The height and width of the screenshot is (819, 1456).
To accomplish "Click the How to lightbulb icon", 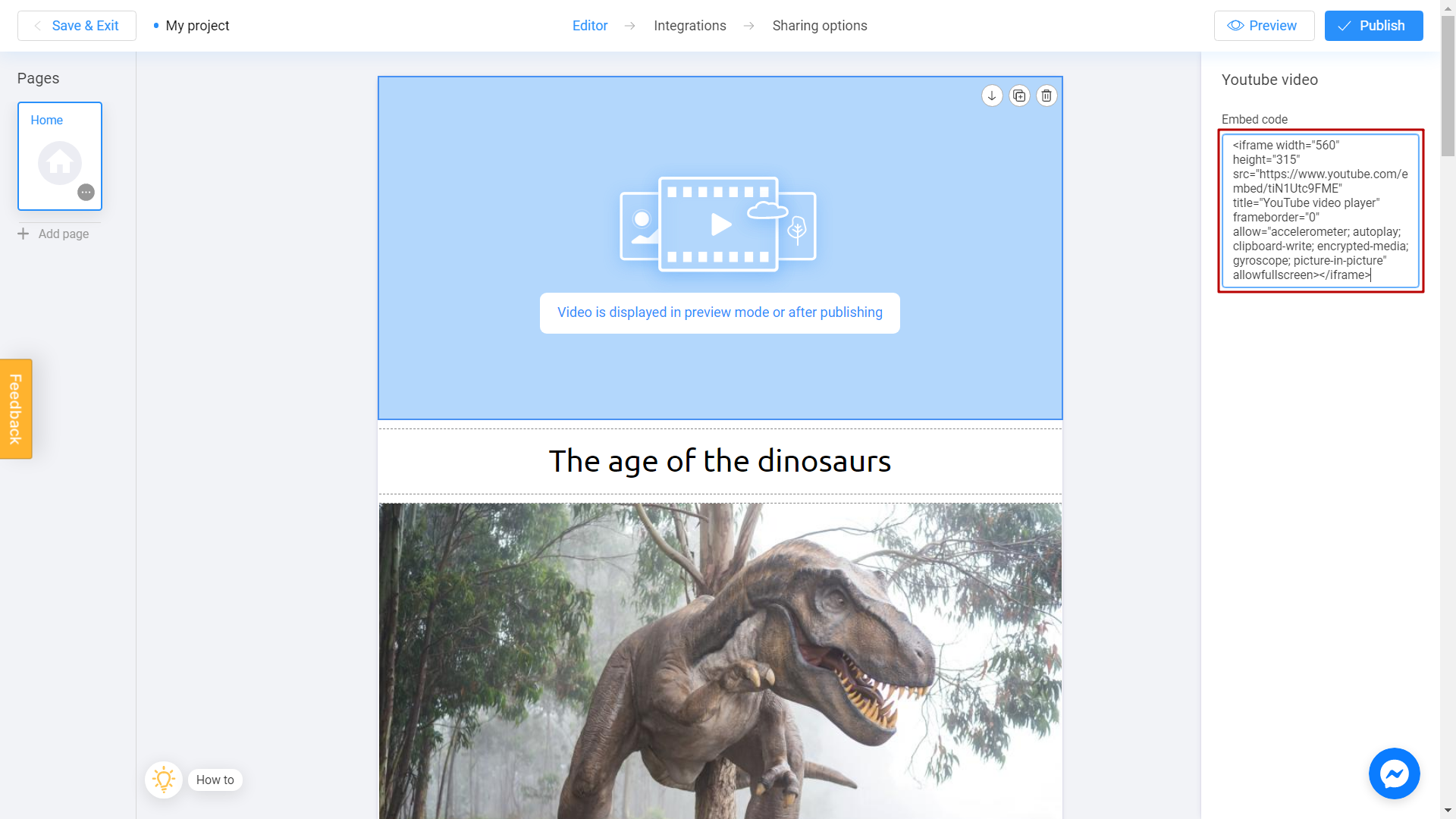I will pos(164,780).
